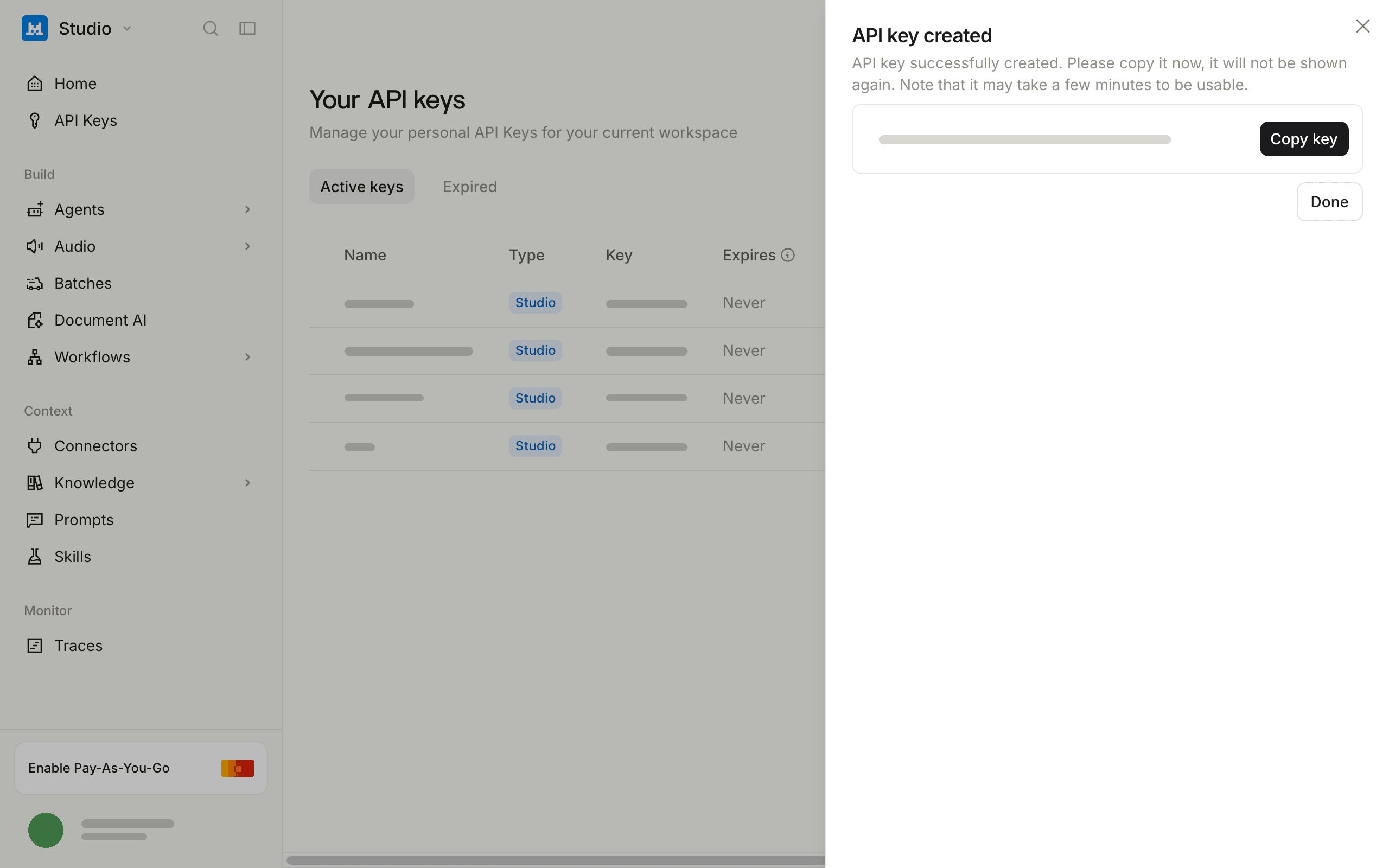
Task: Click the Knowledge books icon
Action: 35,483
